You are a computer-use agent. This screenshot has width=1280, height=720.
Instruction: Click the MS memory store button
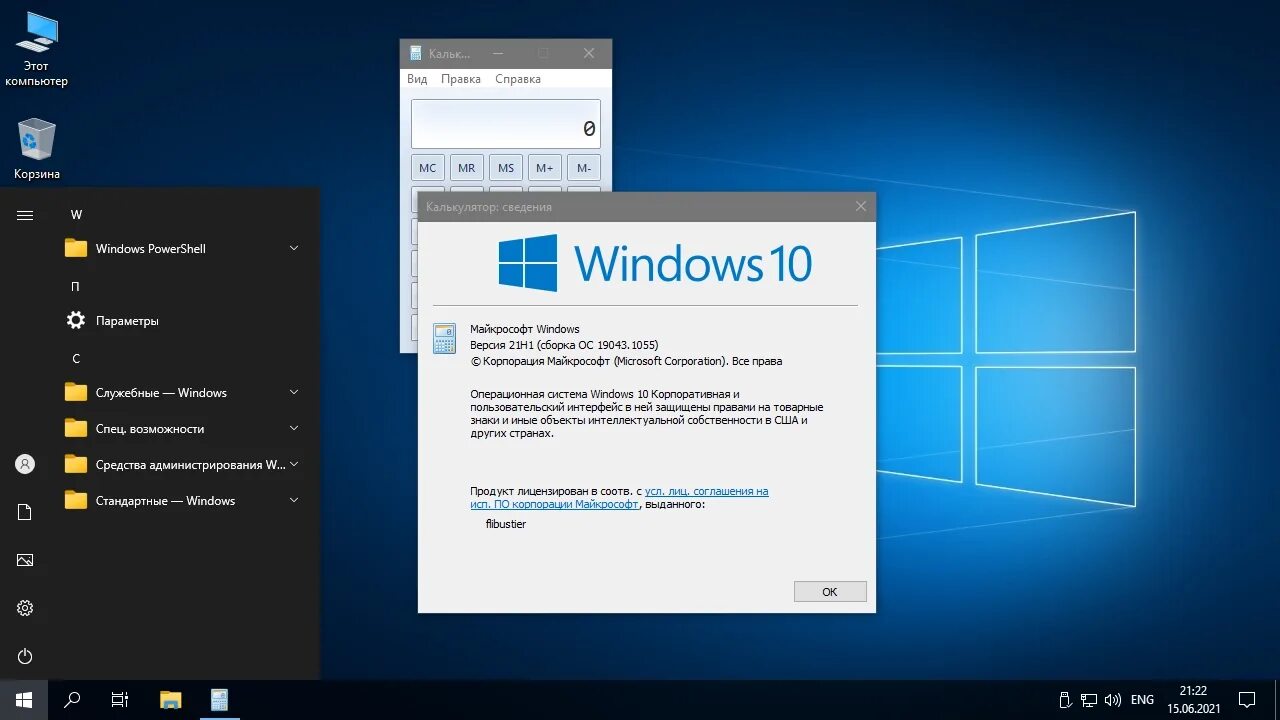click(506, 168)
